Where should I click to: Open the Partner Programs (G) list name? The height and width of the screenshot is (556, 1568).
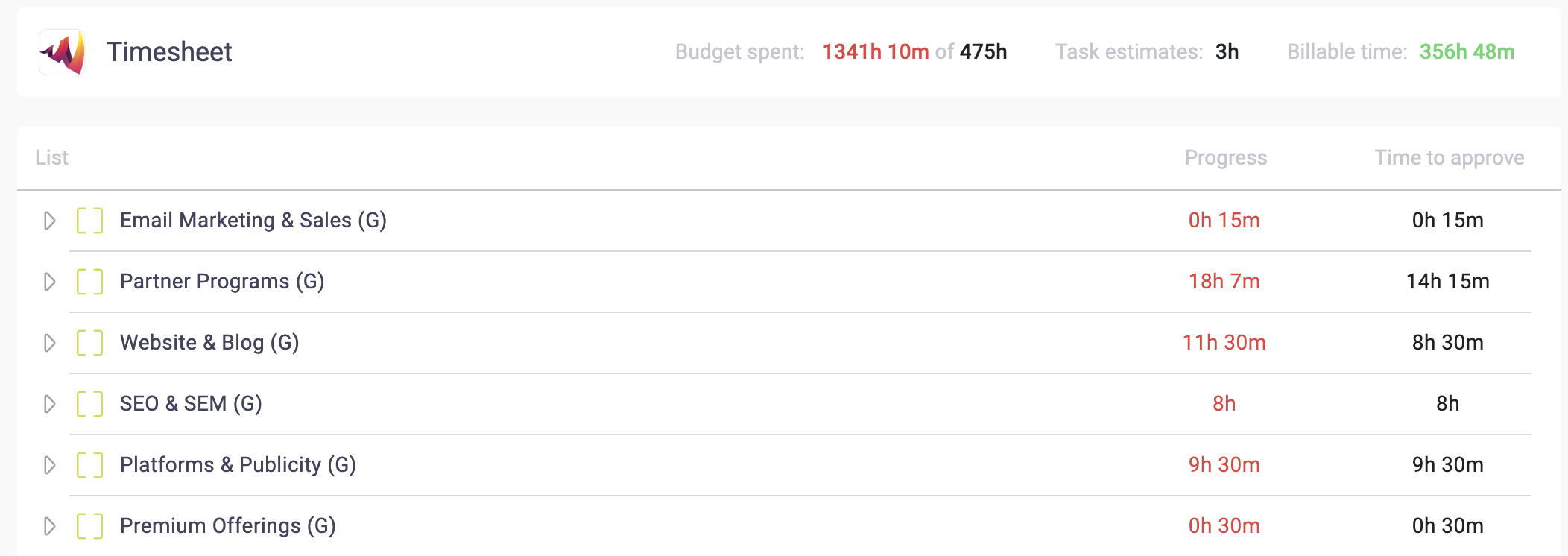point(222,282)
